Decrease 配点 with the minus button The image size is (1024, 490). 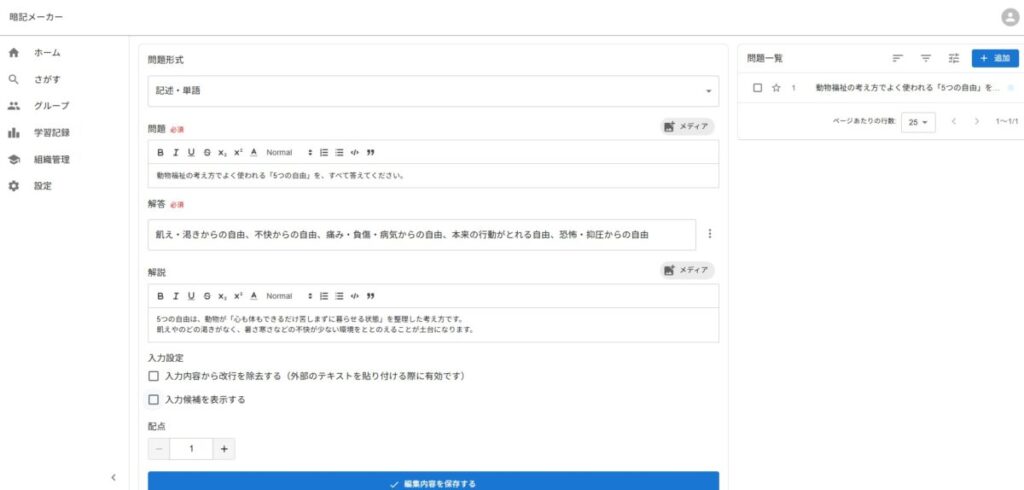click(x=159, y=449)
